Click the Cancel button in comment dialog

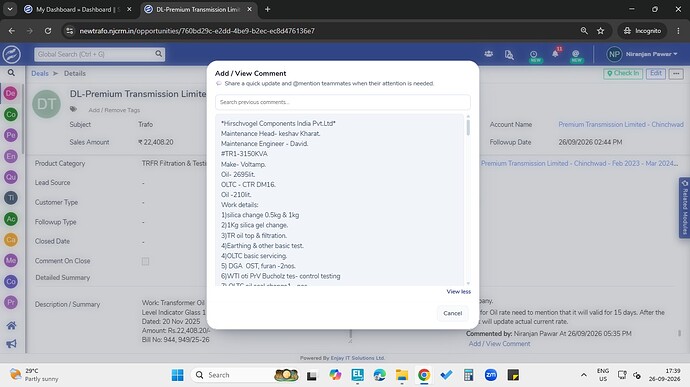click(452, 313)
